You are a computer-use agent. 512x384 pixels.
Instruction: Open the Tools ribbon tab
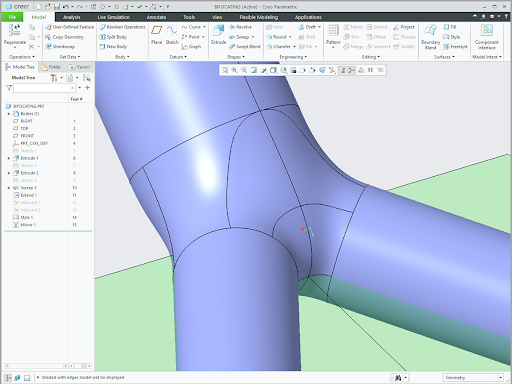tap(189, 17)
